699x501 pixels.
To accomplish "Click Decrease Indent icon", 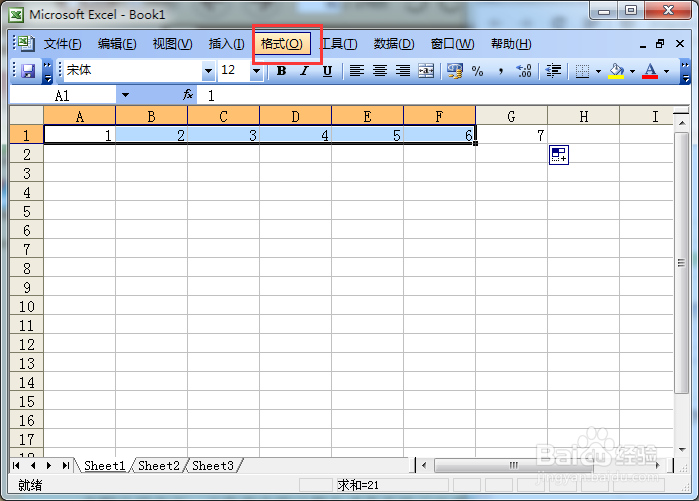I will (553, 71).
